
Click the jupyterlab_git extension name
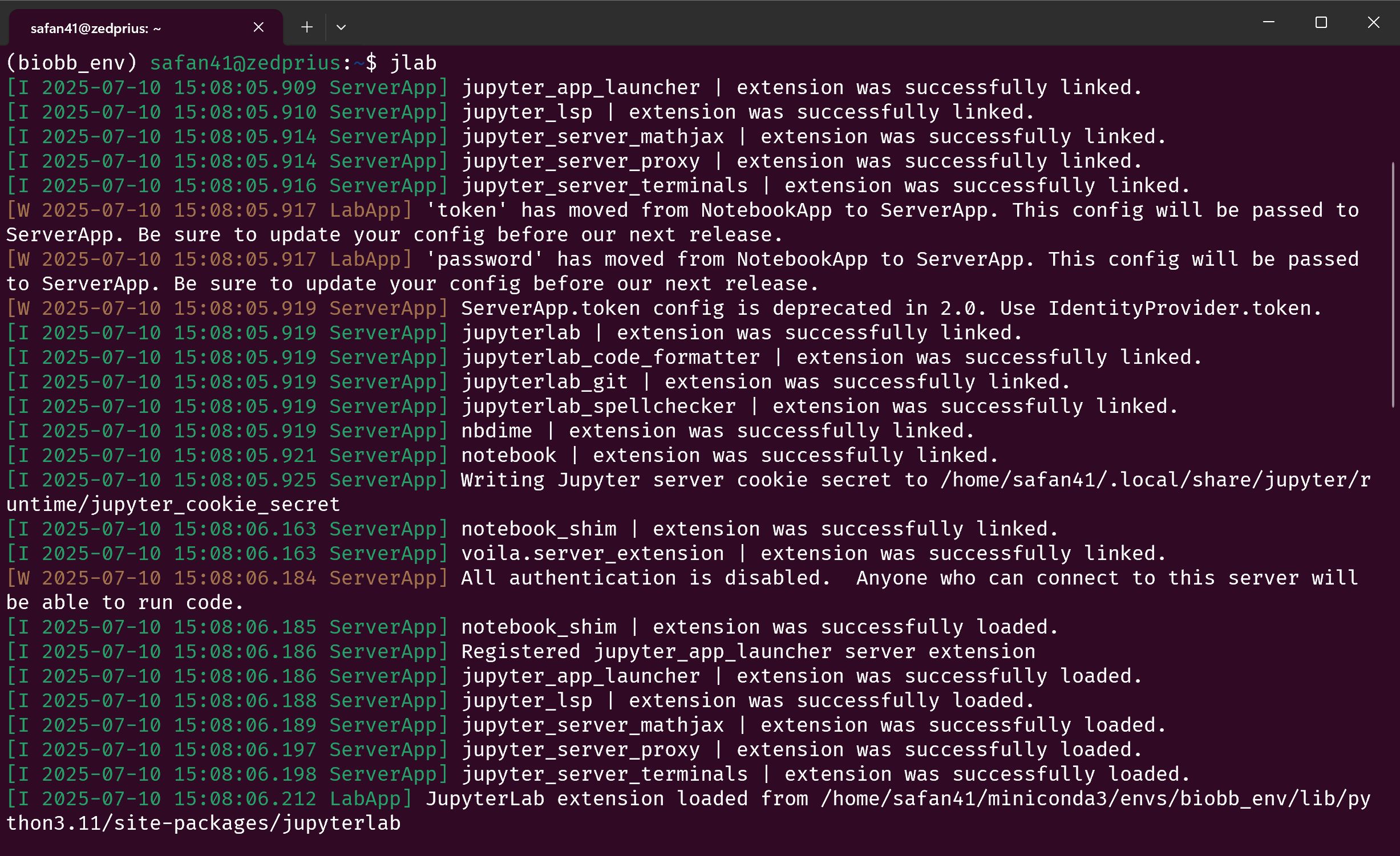544,382
